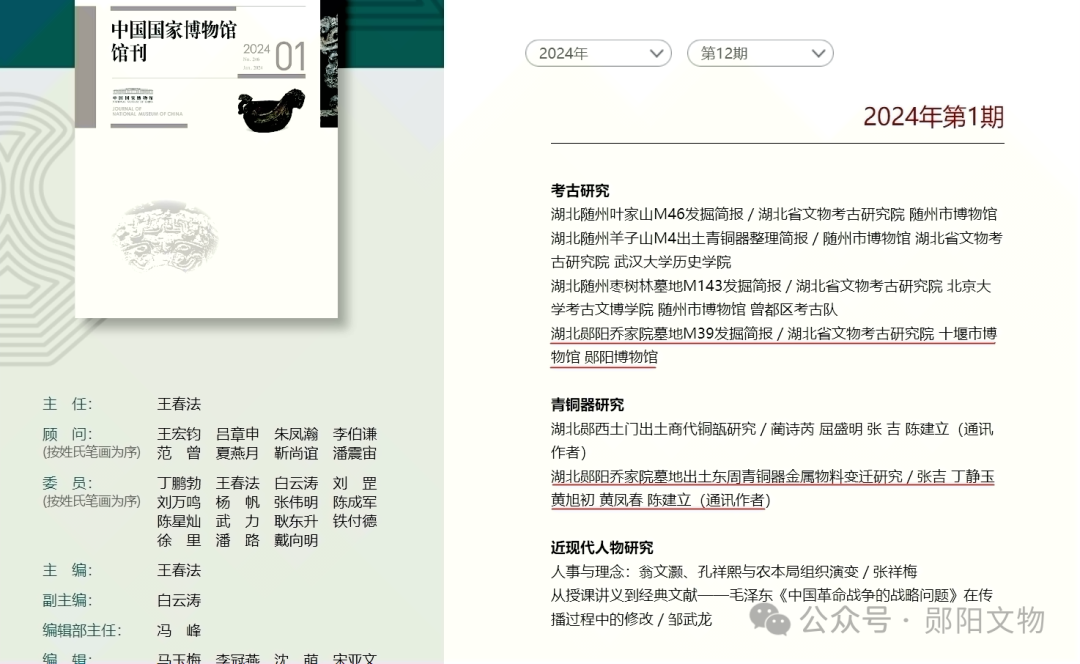Click the 毛泽东《中国革命战争的战略问题》 article entry

pos(770,595)
